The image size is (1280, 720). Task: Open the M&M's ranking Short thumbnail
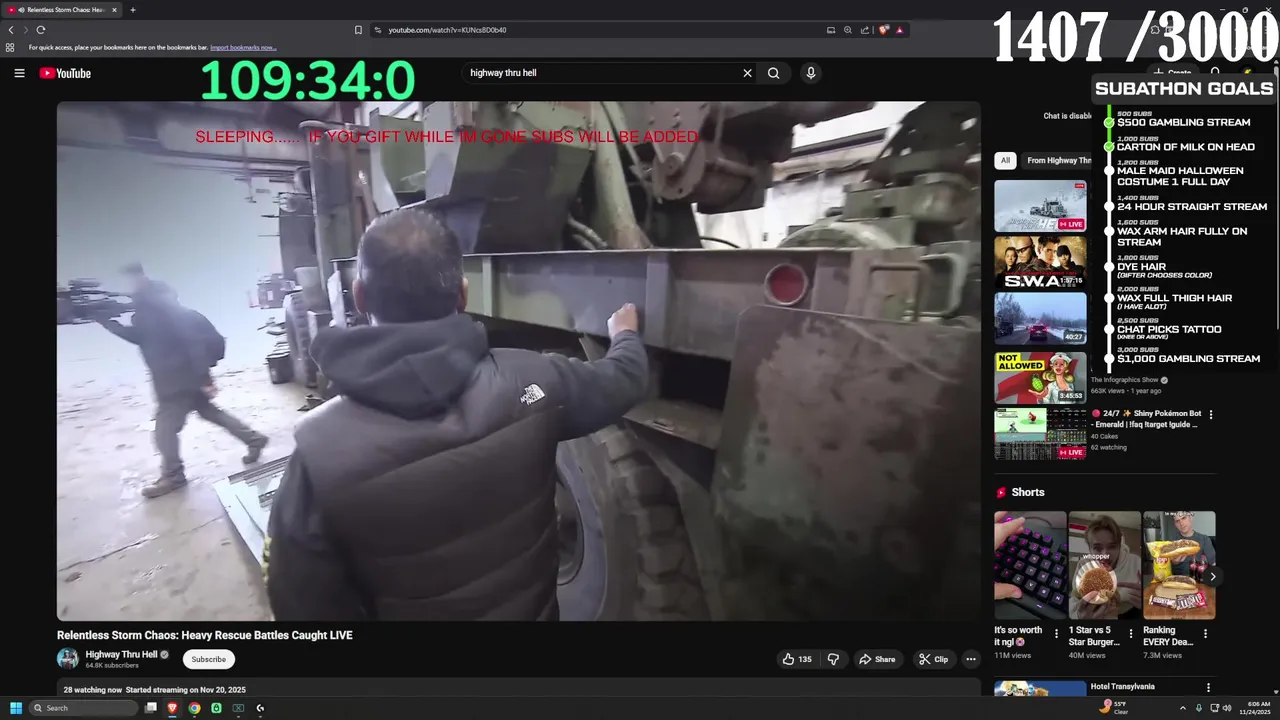click(x=1179, y=565)
